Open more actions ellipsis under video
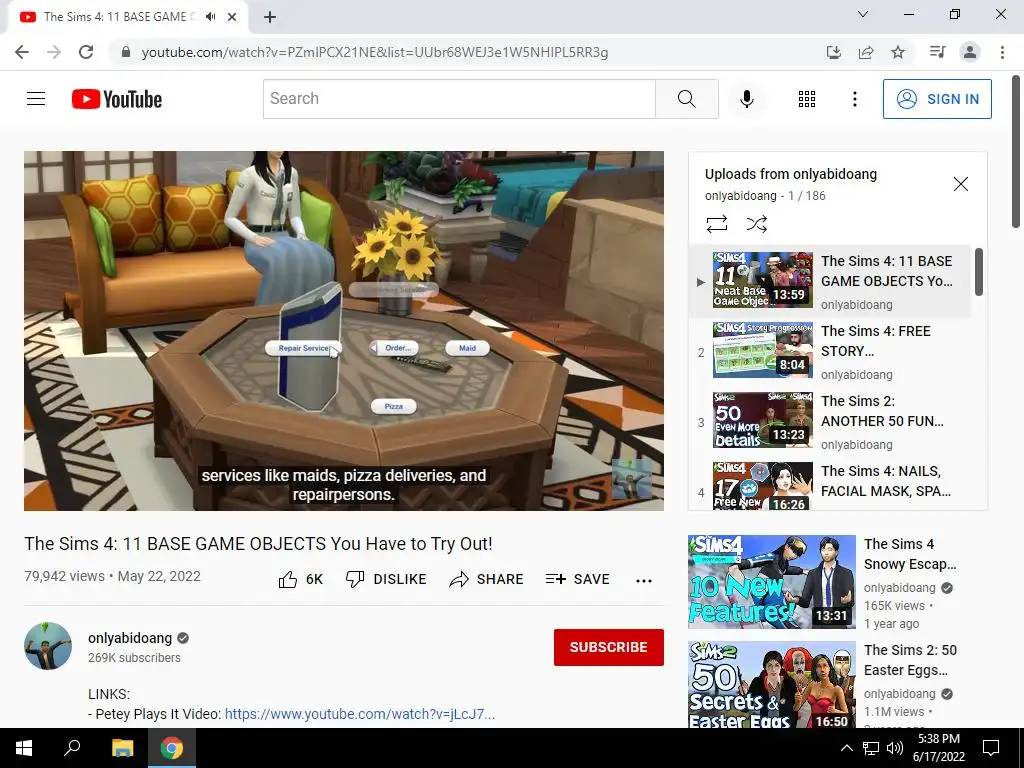The height and width of the screenshot is (768, 1024). tap(644, 580)
